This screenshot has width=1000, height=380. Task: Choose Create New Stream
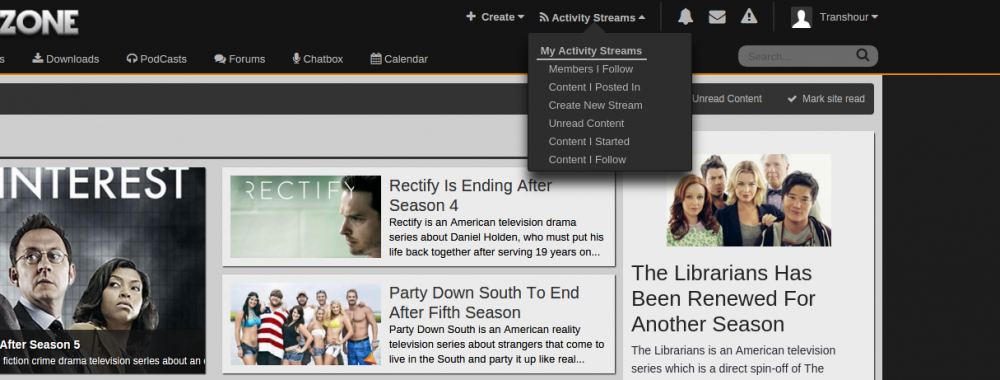click(x=596, y=105)
